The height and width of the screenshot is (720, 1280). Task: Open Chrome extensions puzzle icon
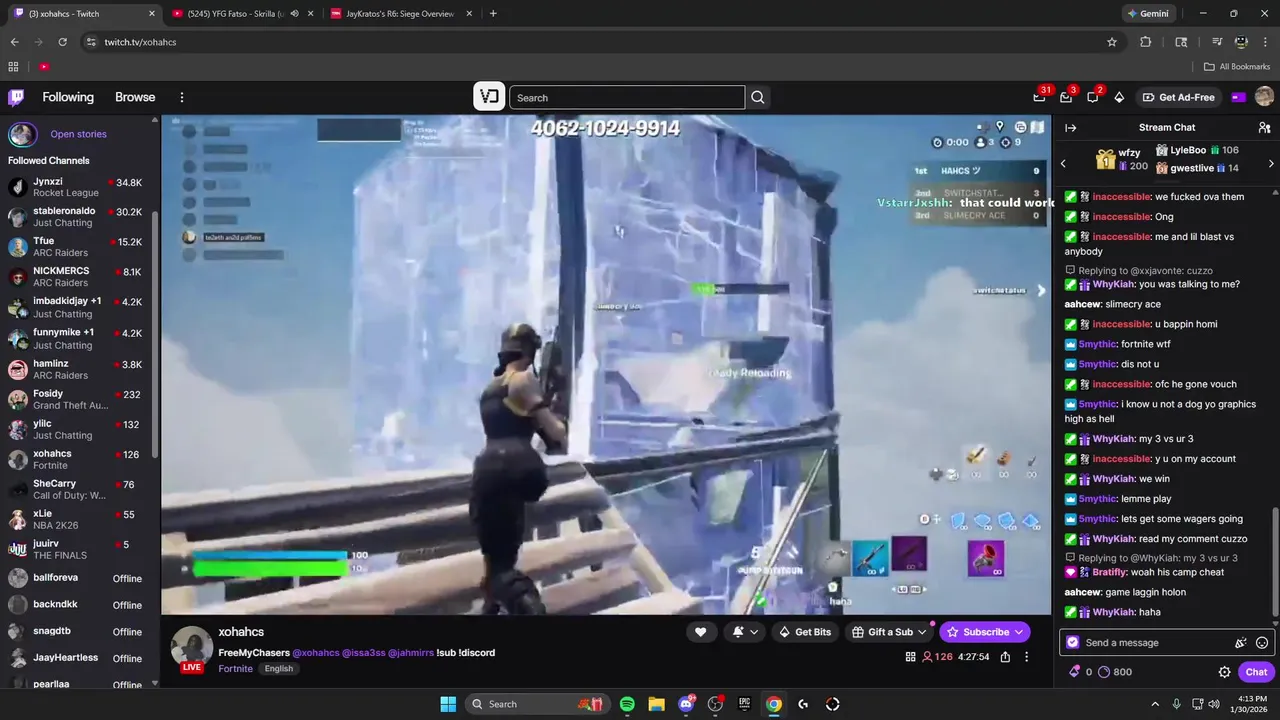[1146, 42]
